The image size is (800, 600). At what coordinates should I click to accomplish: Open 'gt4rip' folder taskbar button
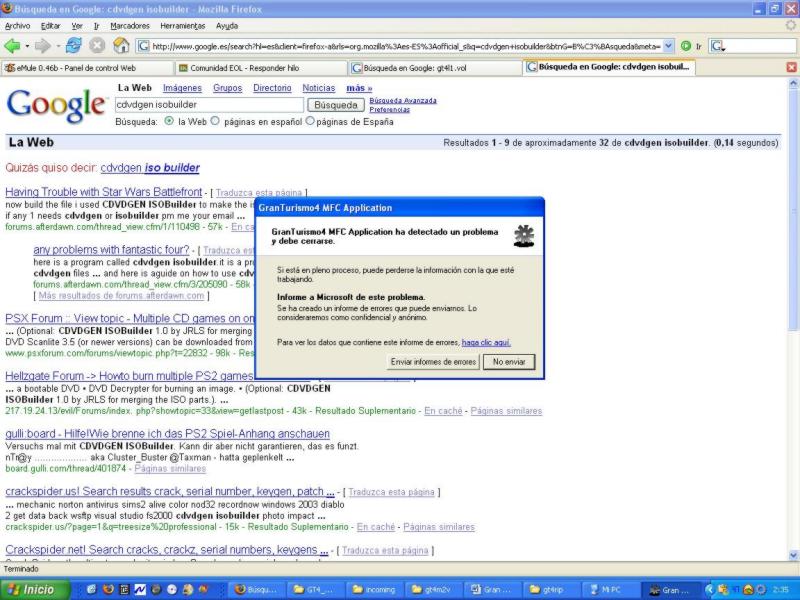(553, 590)
